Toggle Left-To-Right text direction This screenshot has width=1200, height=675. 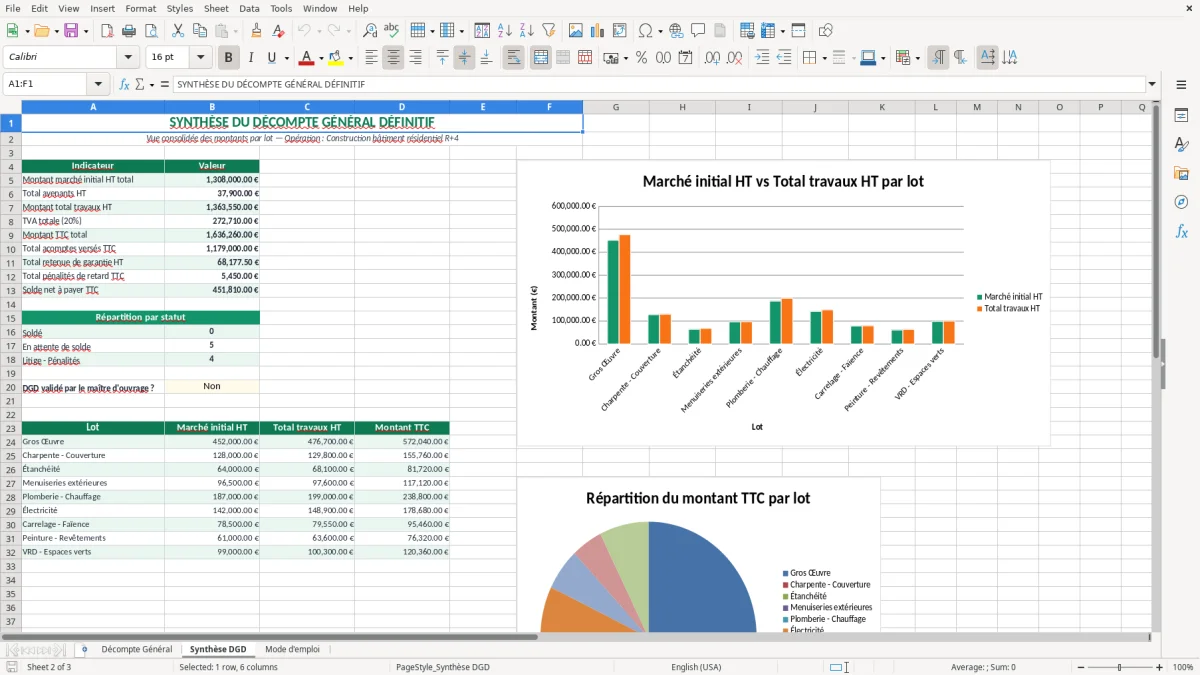click(x=938, y=58)
